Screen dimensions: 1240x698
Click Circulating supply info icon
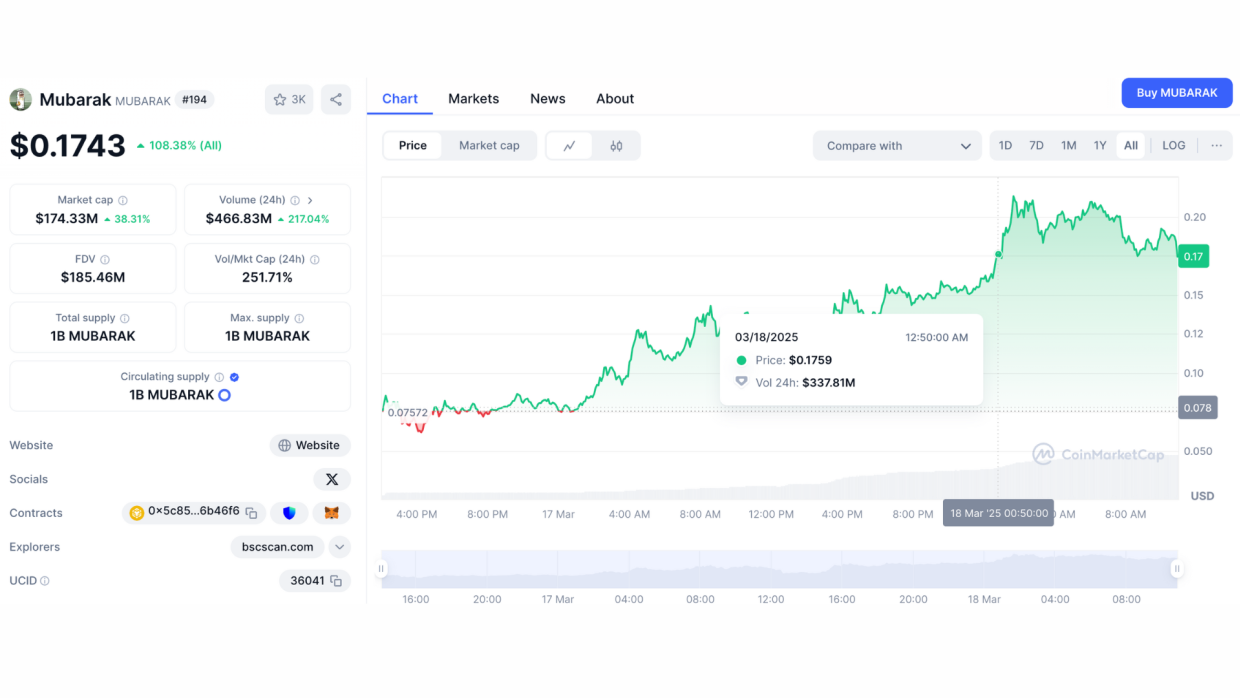pyautogui.click(x=219, y=377)
